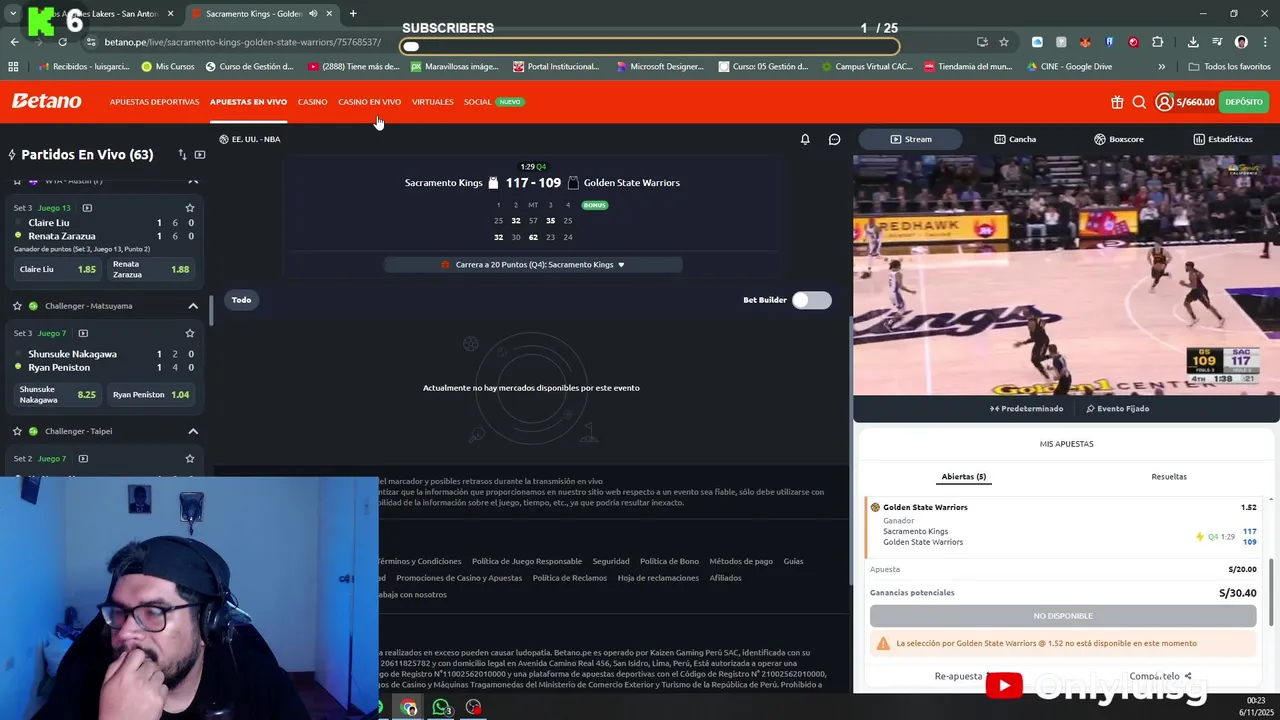Open the tab search dropdown arrow
The image size is (1280, 720).
click(x=13, y=14)
